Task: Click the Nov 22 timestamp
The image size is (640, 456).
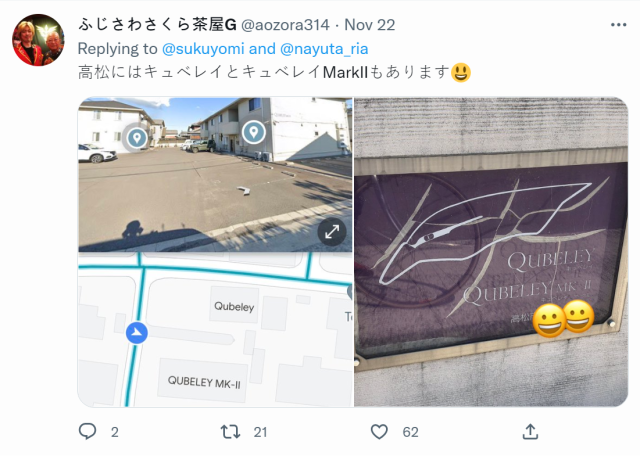Action: tap(370, 25)
